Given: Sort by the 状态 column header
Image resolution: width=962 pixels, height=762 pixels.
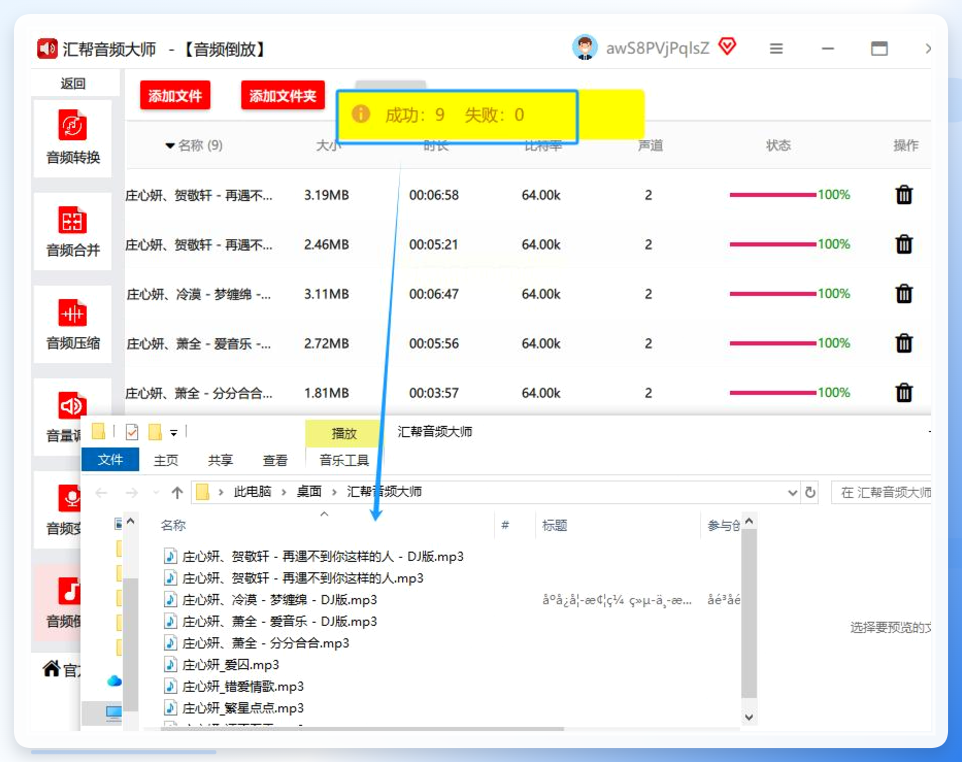Looking at the screenshot, I should point(778,145).
